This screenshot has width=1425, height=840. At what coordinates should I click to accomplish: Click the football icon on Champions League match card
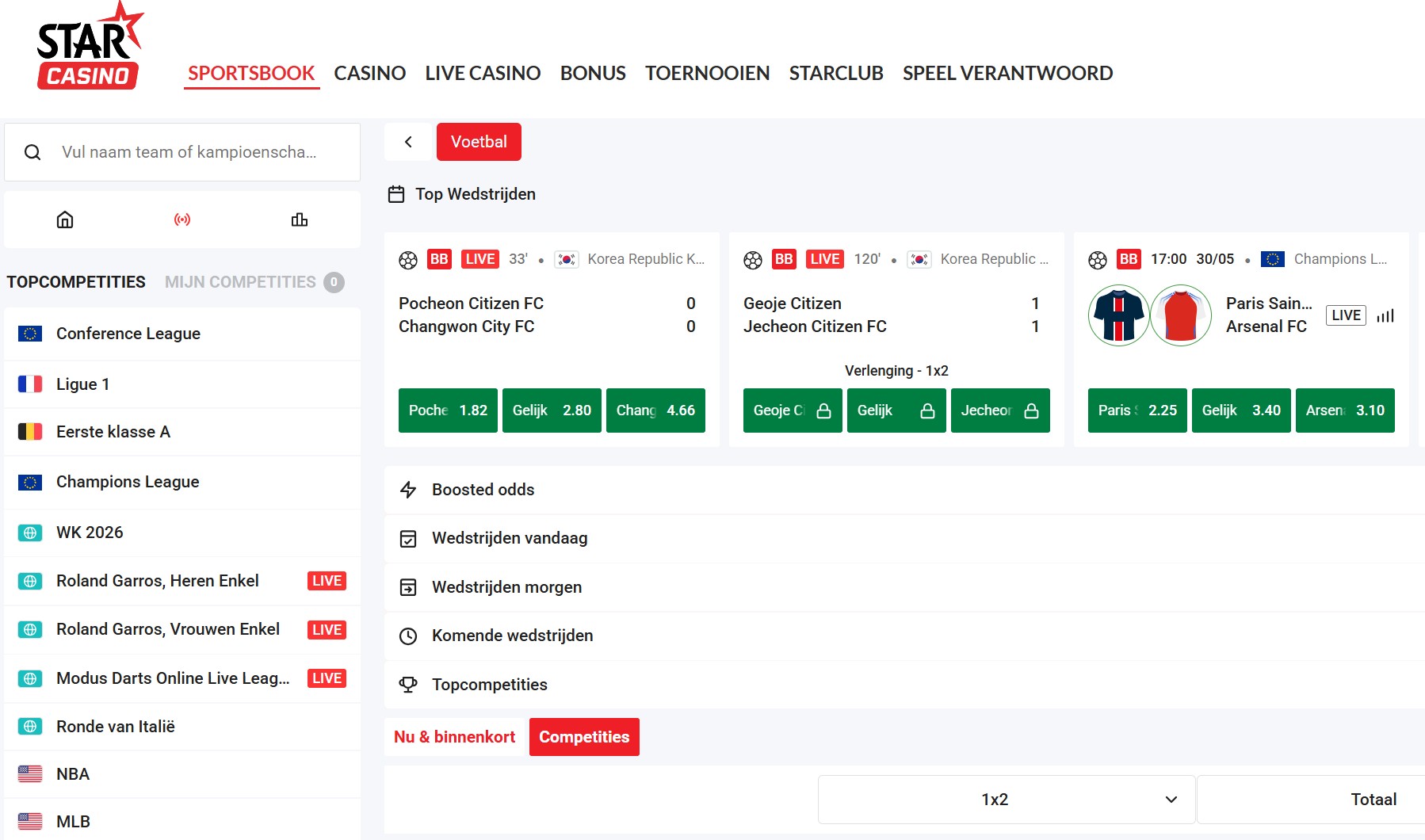[1098, 259]
